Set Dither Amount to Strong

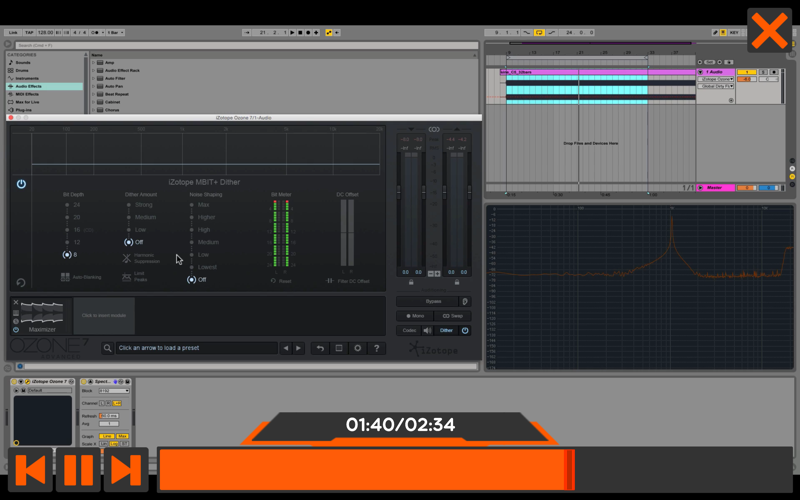[140, 205]
